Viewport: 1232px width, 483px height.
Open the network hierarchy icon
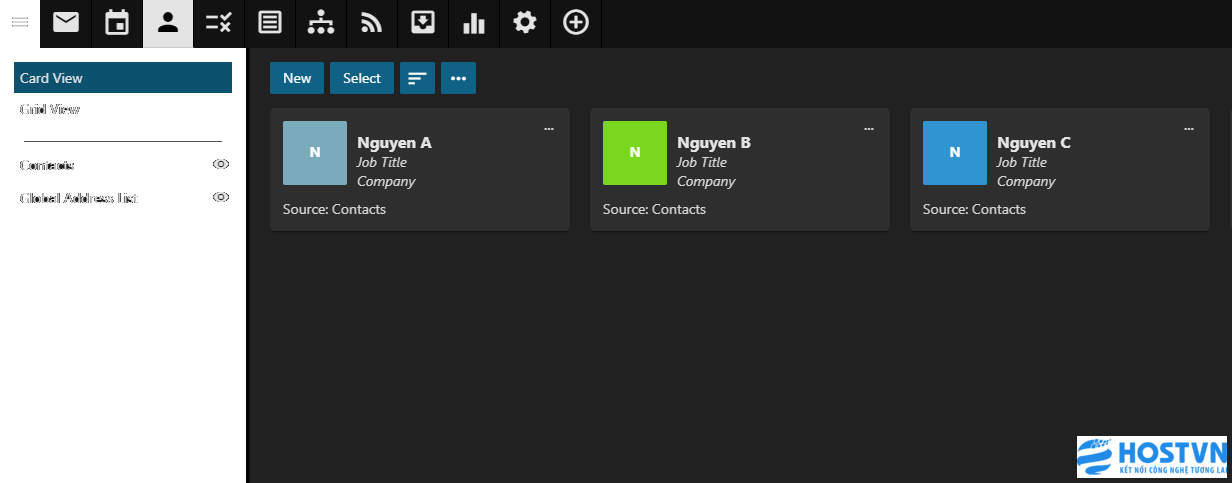(321, 22)
